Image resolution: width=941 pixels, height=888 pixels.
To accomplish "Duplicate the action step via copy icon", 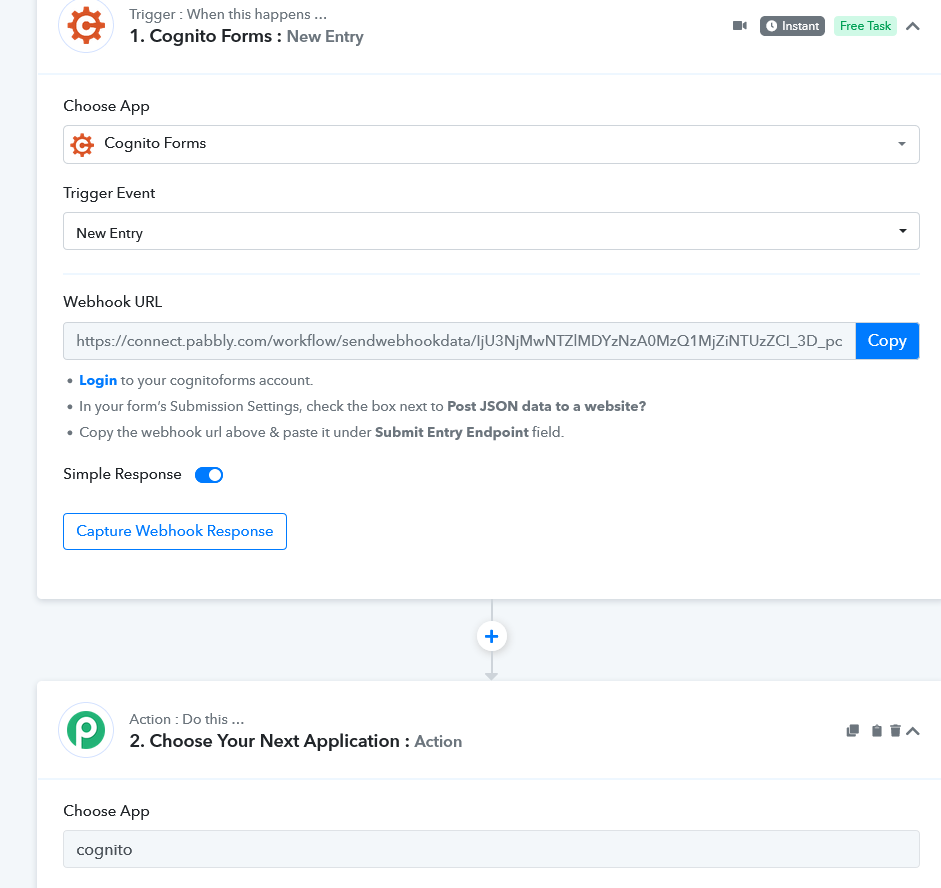I will click(853, 730).
